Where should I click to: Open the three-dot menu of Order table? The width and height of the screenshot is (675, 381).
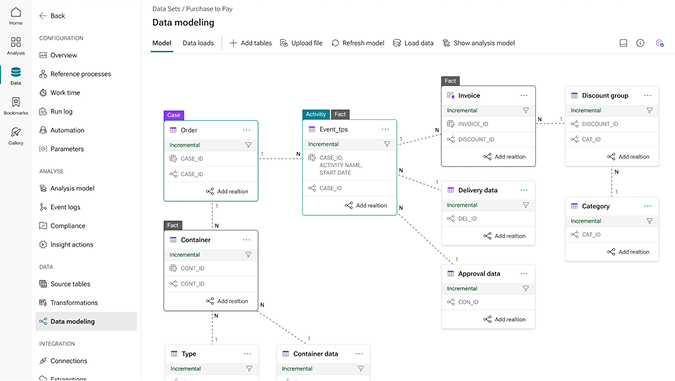pos(246,130)
